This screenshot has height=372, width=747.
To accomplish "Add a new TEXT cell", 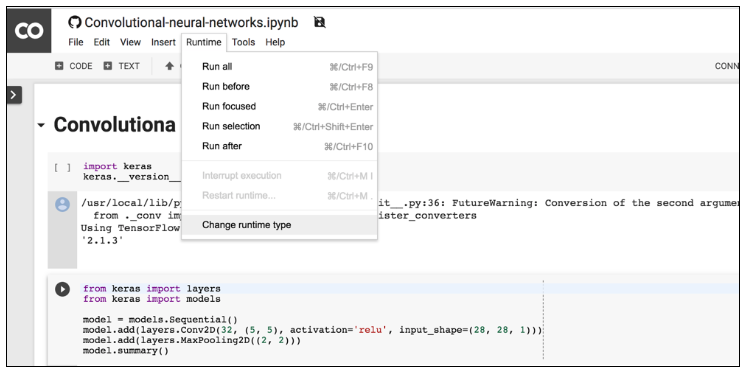I will pos(121,66).
